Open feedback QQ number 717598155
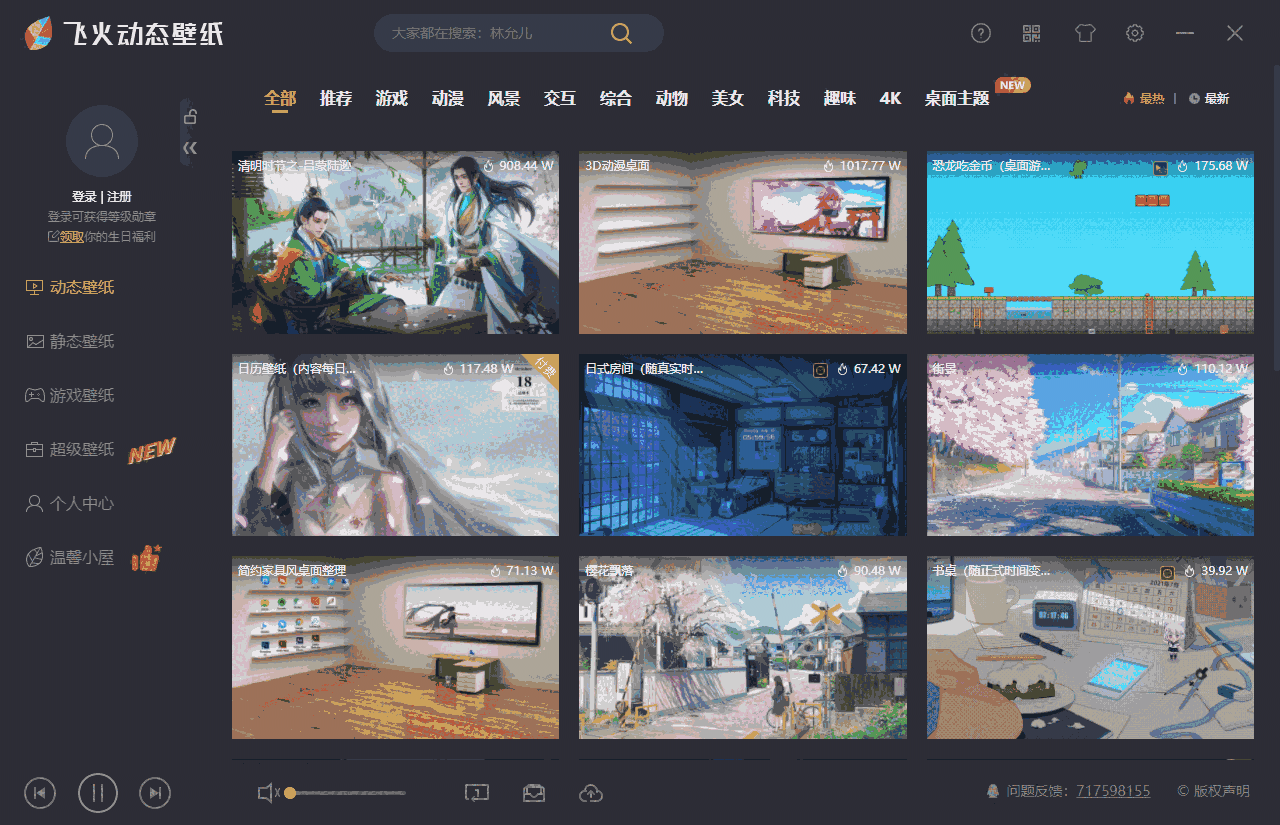This screenshot has width=1280, height=825. pyautogui.click(x=1113, y=791)
